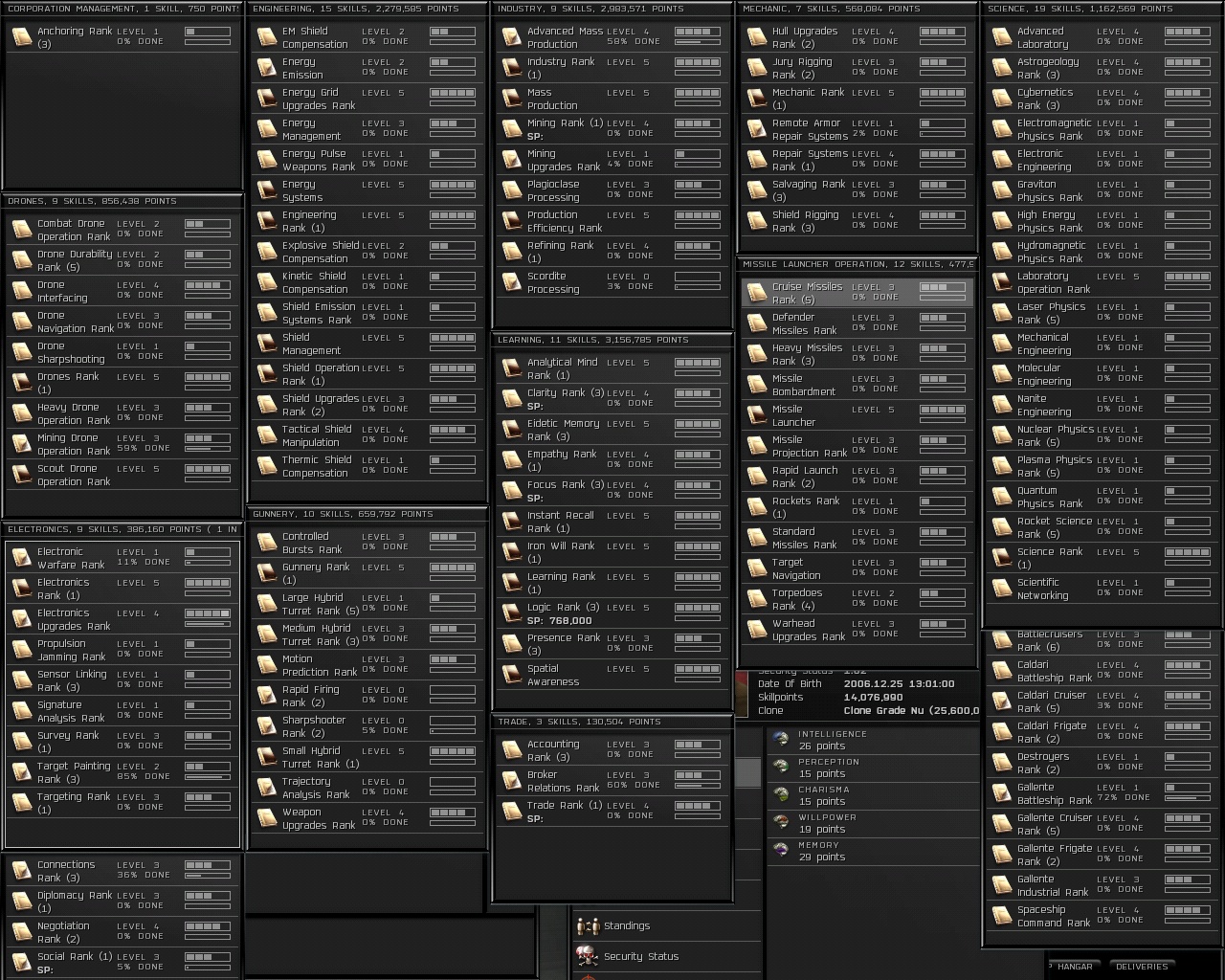Click the Accounting skill book icon
1225x980 pixels.
point(511,750)
